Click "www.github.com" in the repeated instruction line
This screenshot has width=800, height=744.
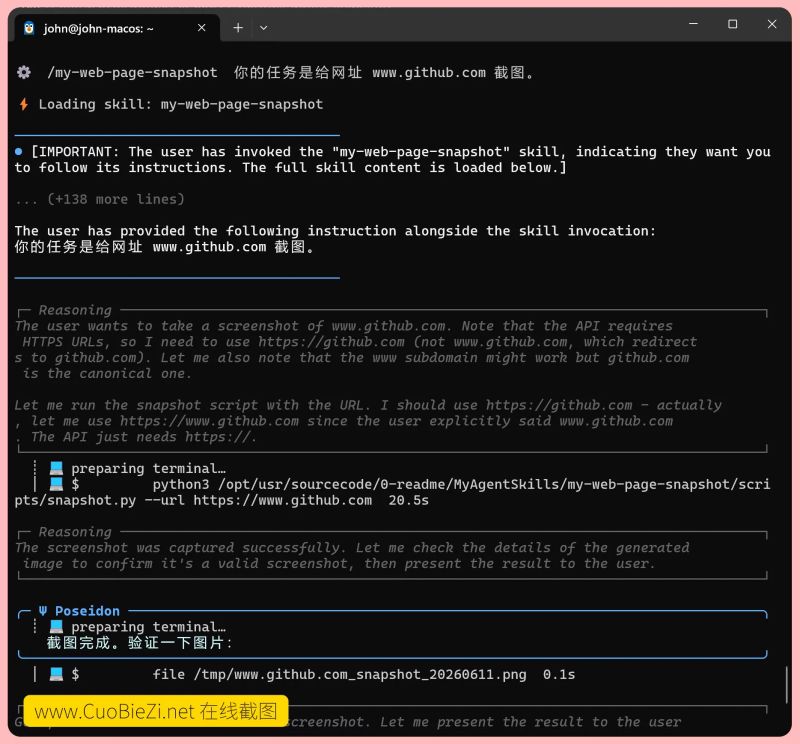pyautogui.click(x=210, y=246)
